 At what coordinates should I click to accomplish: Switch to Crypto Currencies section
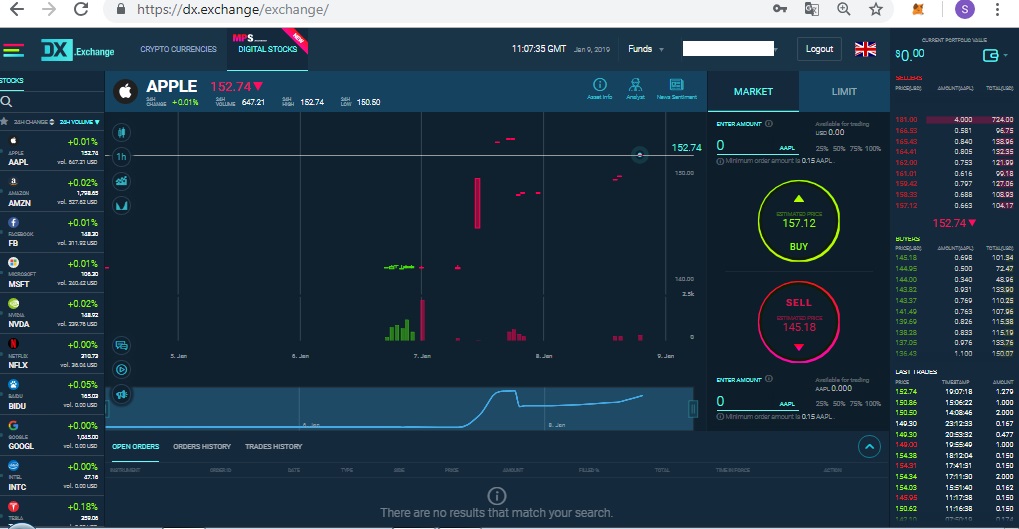pyautogui.click(x=178, y=49)
